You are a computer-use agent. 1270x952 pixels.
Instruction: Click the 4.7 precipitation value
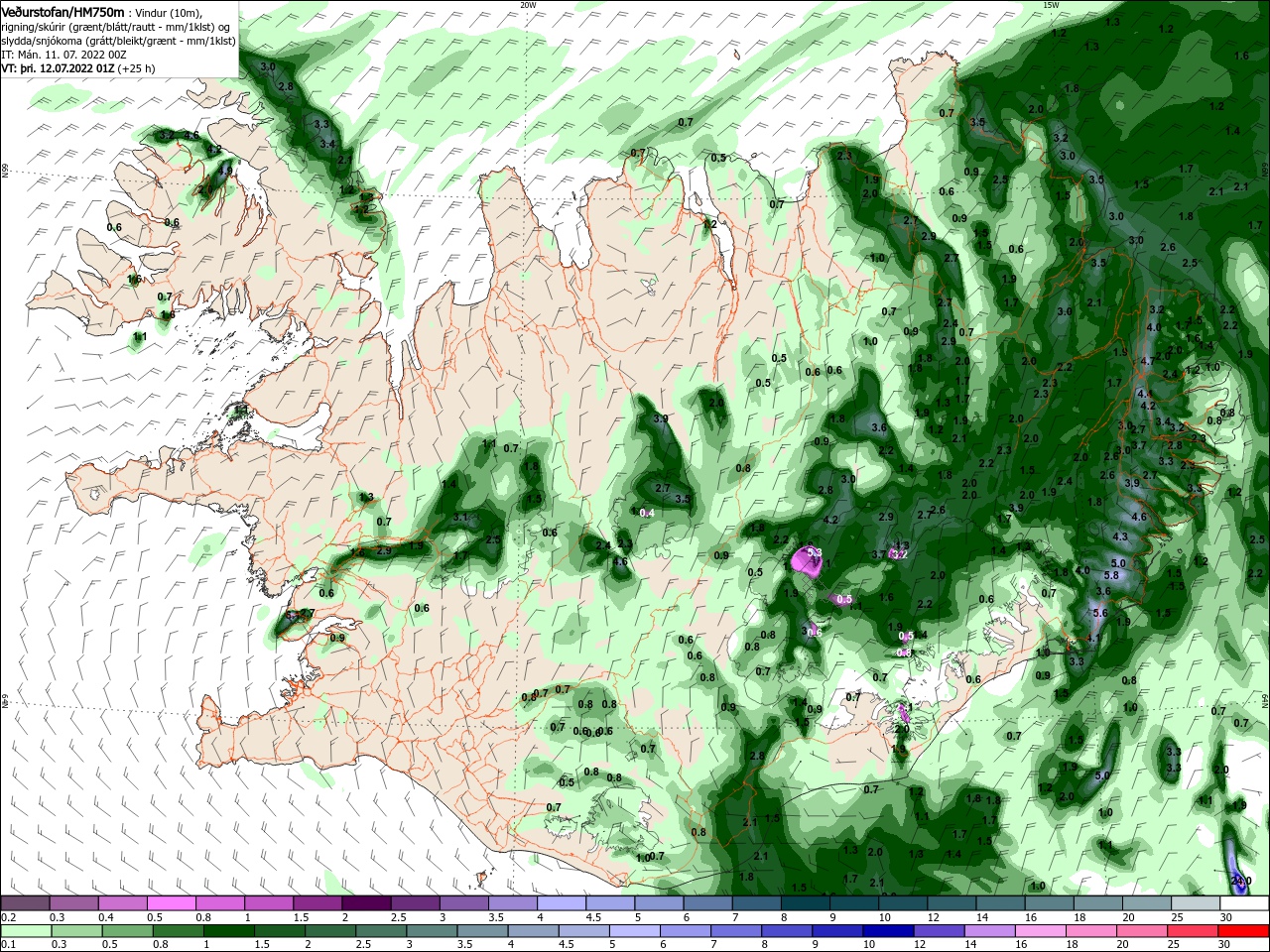coord(1147,361)
